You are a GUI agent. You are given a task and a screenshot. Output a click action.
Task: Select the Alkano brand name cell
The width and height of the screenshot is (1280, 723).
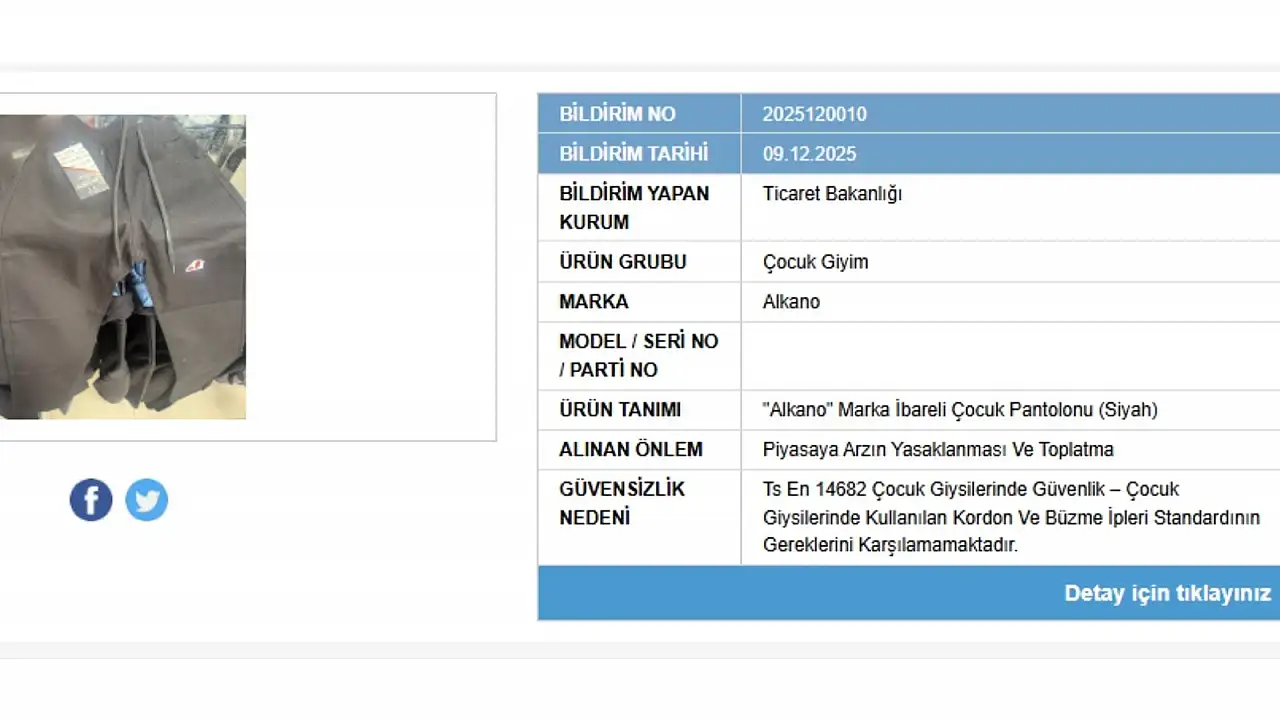click(791, 301)
